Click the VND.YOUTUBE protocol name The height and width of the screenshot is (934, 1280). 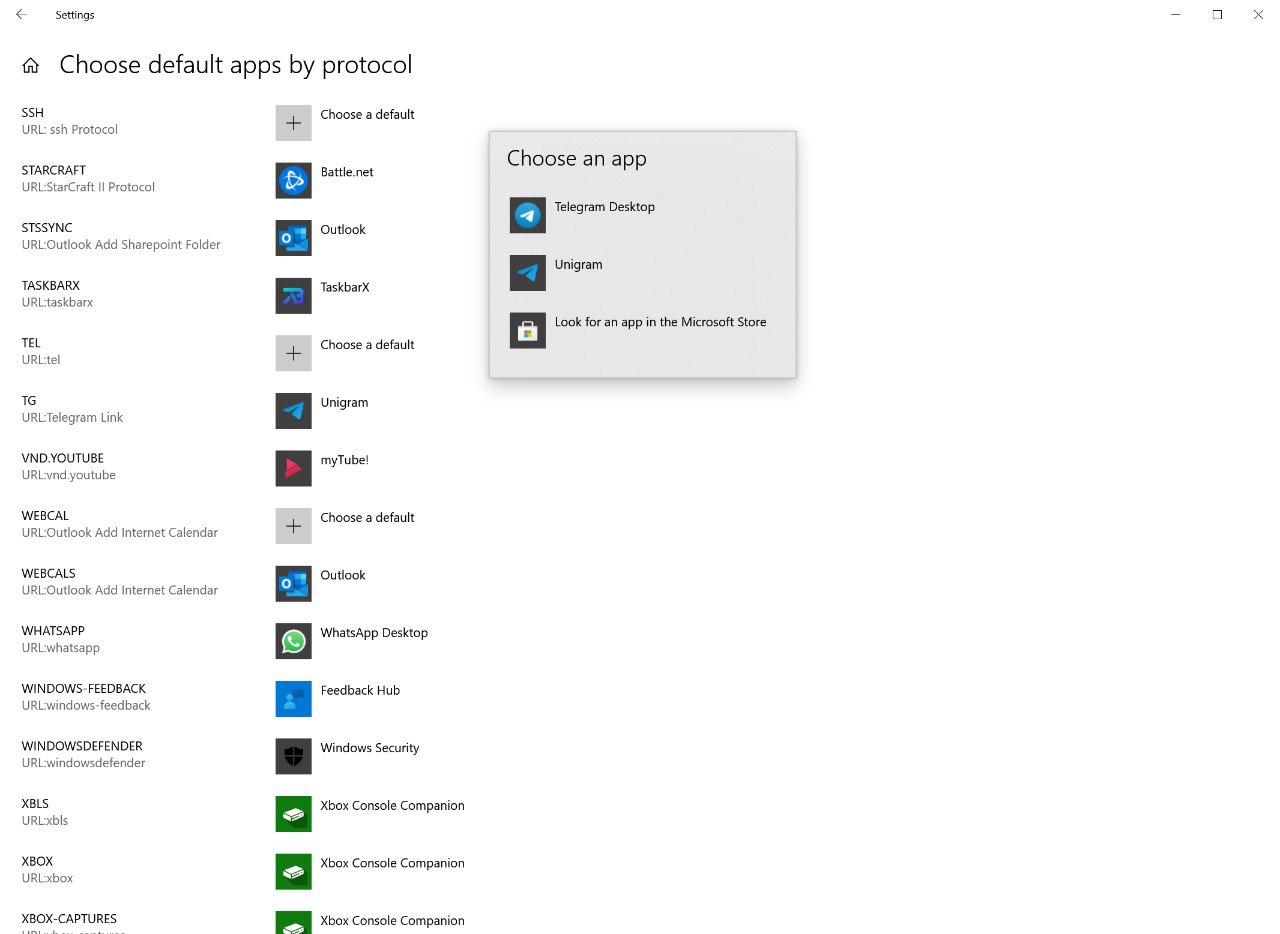pos(63,458)
